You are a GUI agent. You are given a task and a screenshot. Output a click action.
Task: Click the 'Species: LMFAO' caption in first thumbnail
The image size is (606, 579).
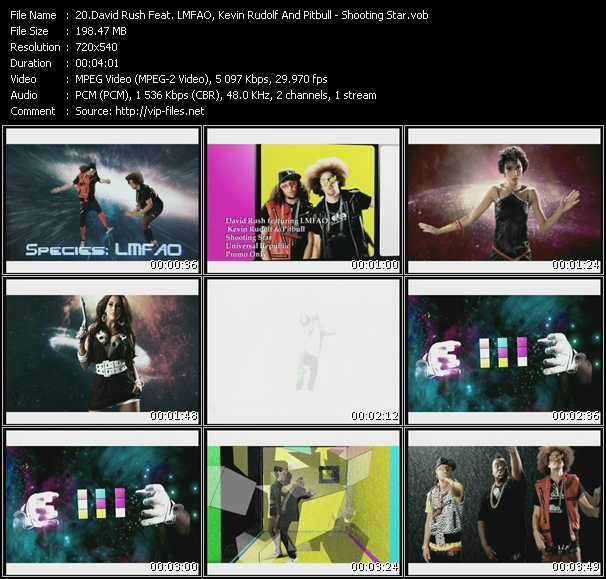(x=104, y=250)
